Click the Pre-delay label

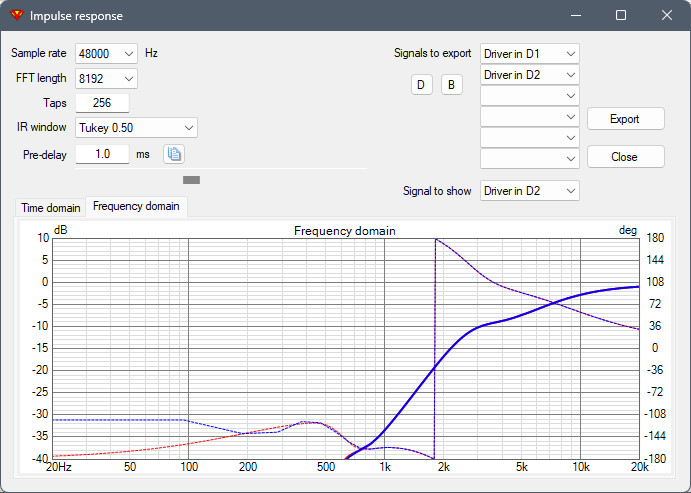pos(45,155)
